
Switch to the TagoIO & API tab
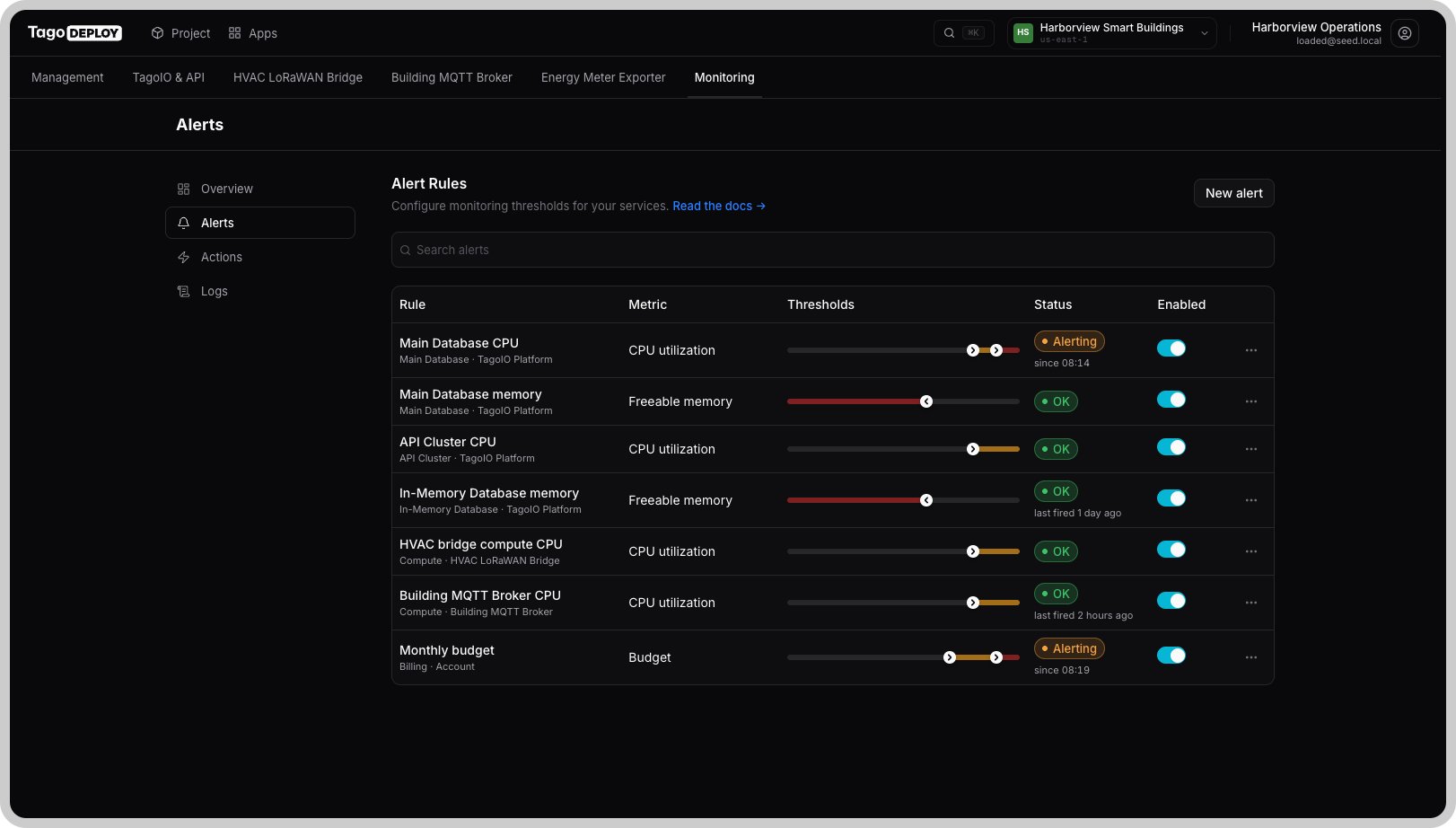pos(169,77)
